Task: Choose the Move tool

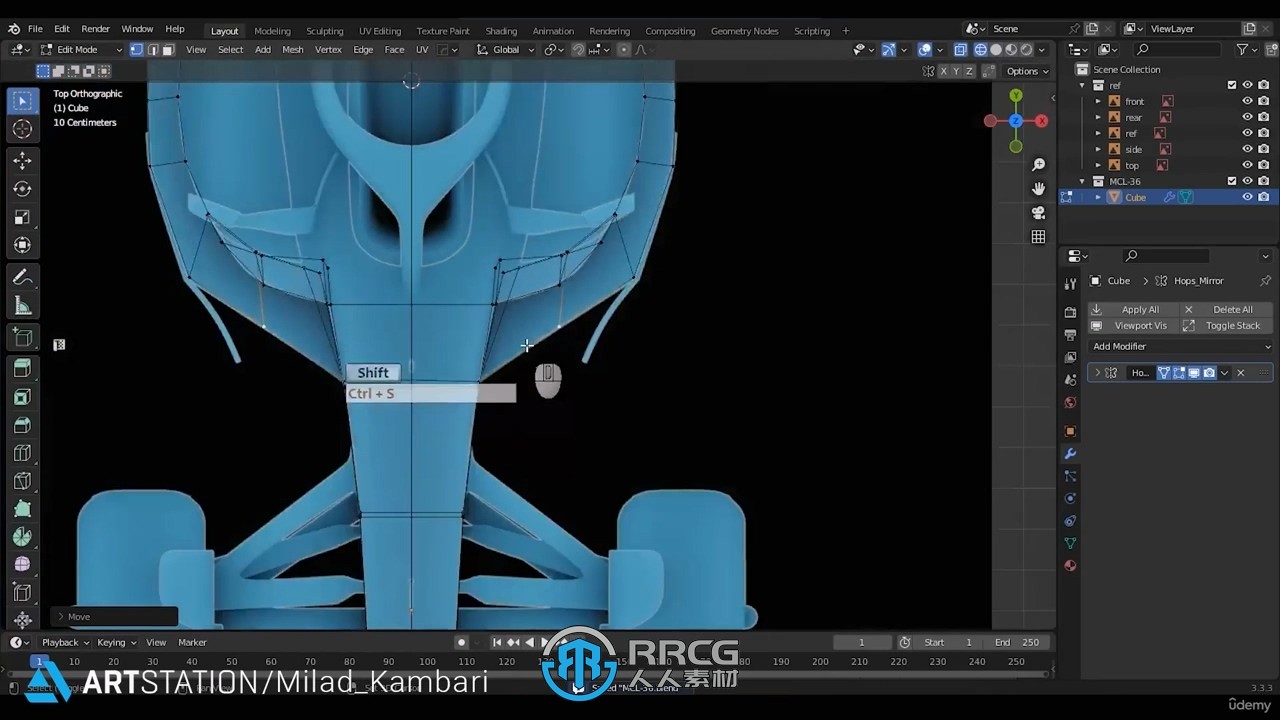Action: click(x=22, y=160)
